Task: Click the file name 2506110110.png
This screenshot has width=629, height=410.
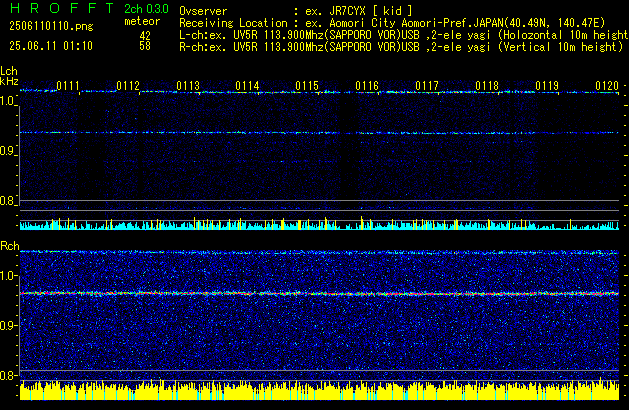Action: tap(51, 26)
